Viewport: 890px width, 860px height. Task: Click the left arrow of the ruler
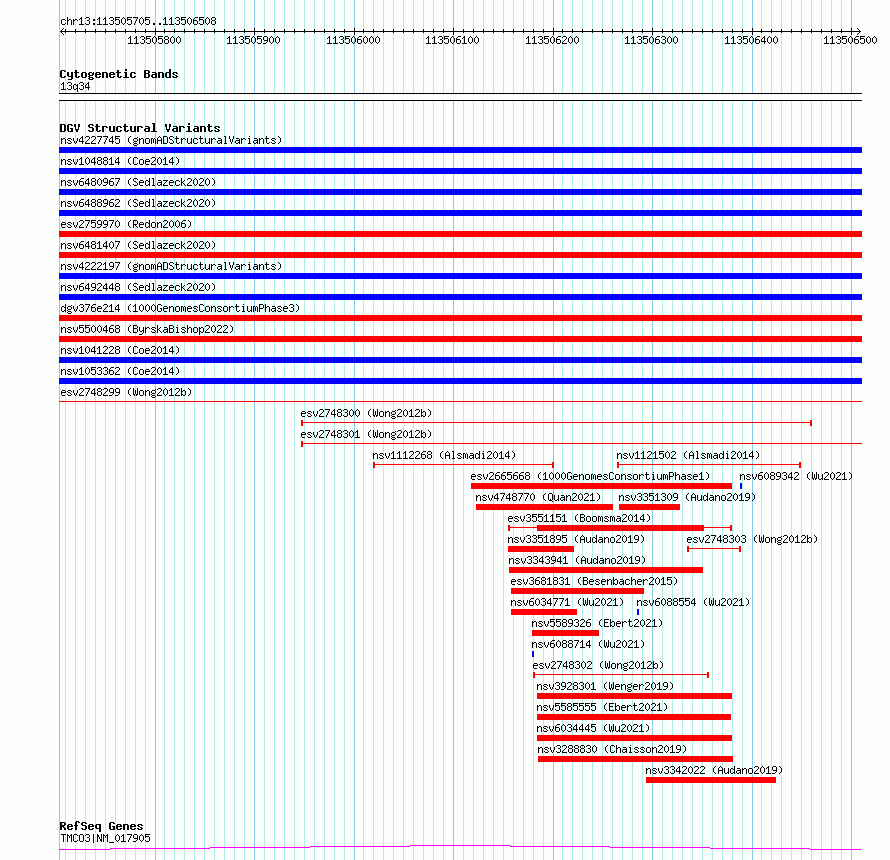62,32
